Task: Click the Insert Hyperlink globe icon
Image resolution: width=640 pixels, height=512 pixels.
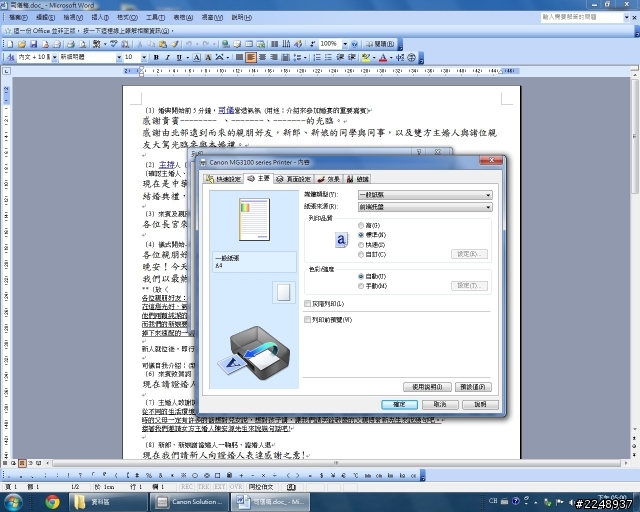Action: click(x=225, y=44)
